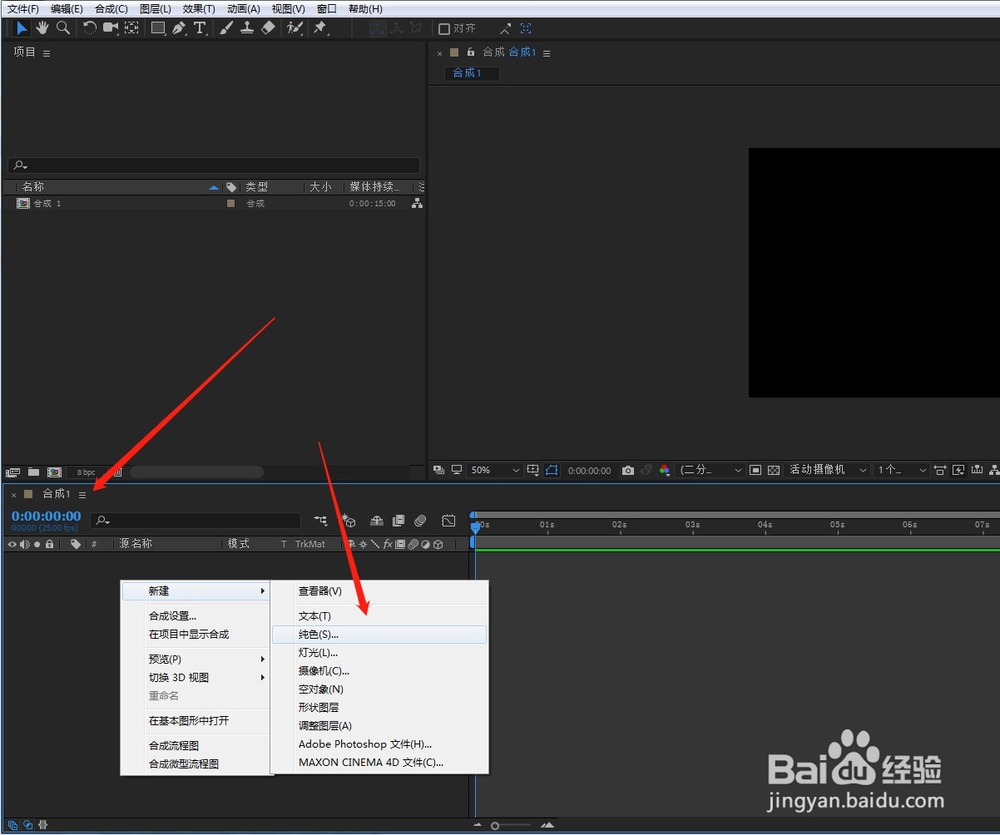This screenshot has height=835, width=1000.
Task: Toggle hide shy layers switch
Action: tap(376, 521)
